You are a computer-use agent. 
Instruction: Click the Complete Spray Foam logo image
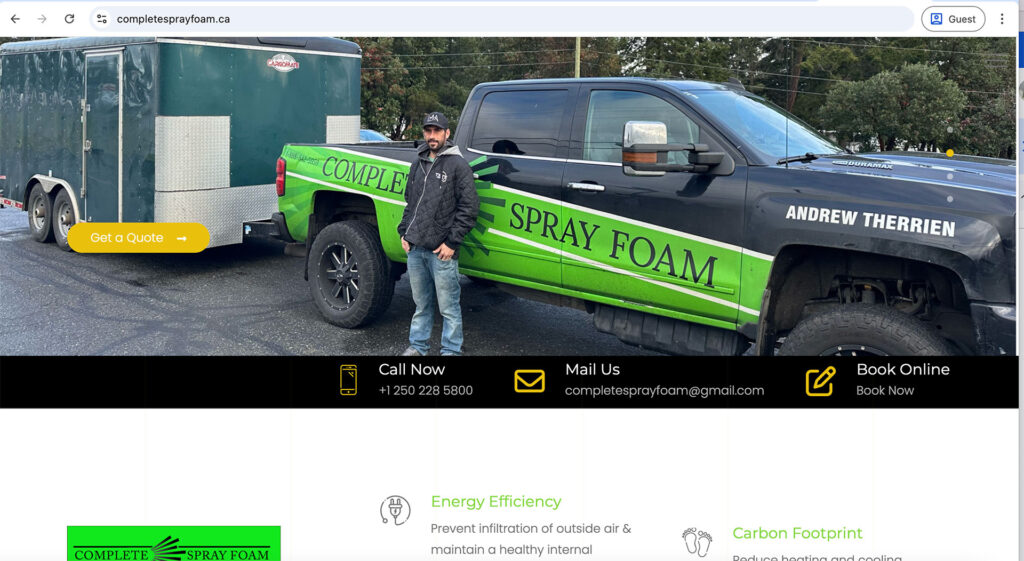[174, 543]
